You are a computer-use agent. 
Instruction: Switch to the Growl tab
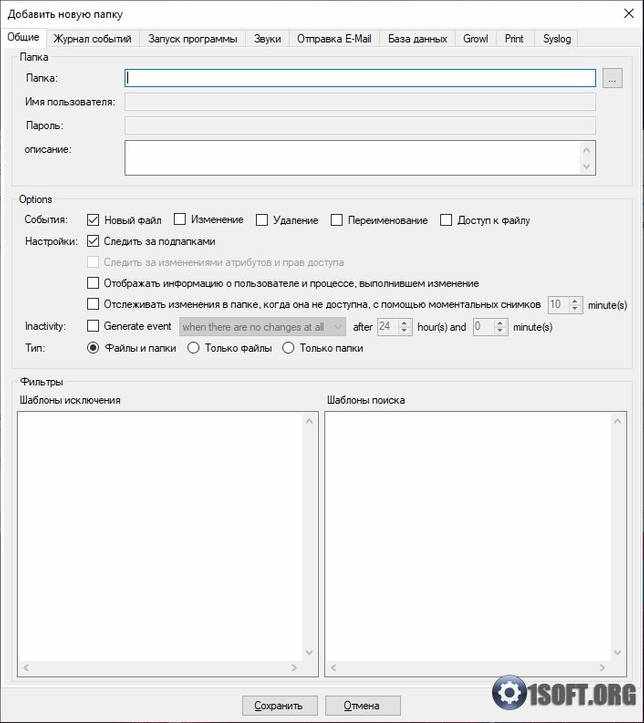coord(476,39)
